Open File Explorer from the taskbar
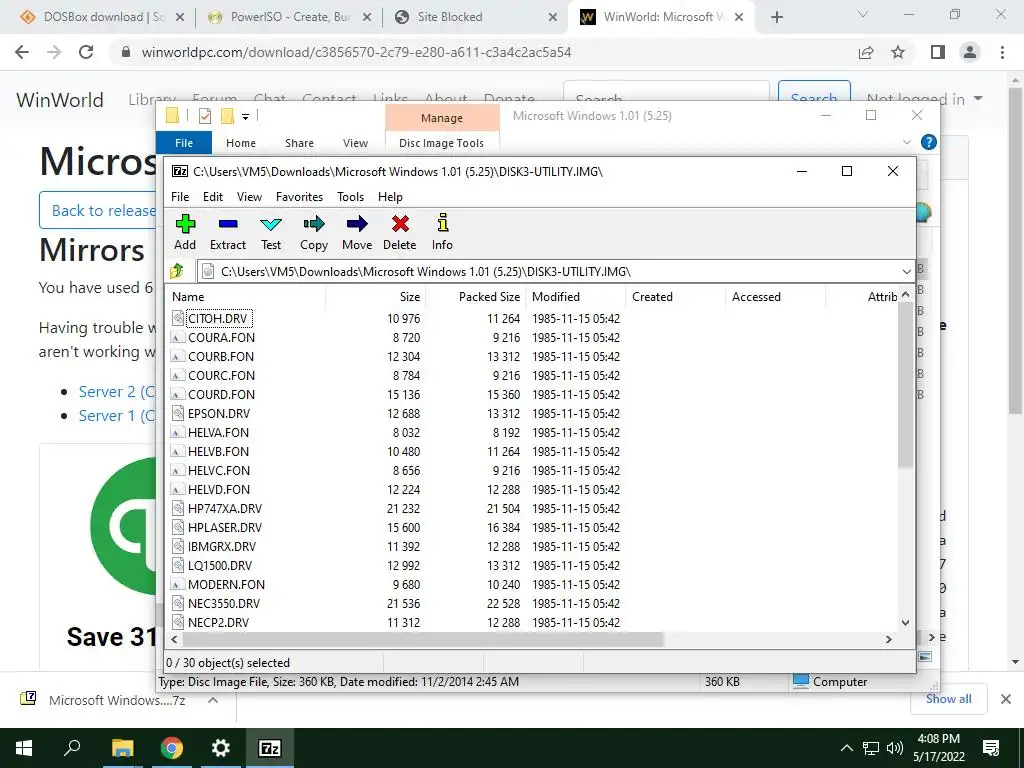Viewport: 1024px width, 768px height. coord(122,748)
